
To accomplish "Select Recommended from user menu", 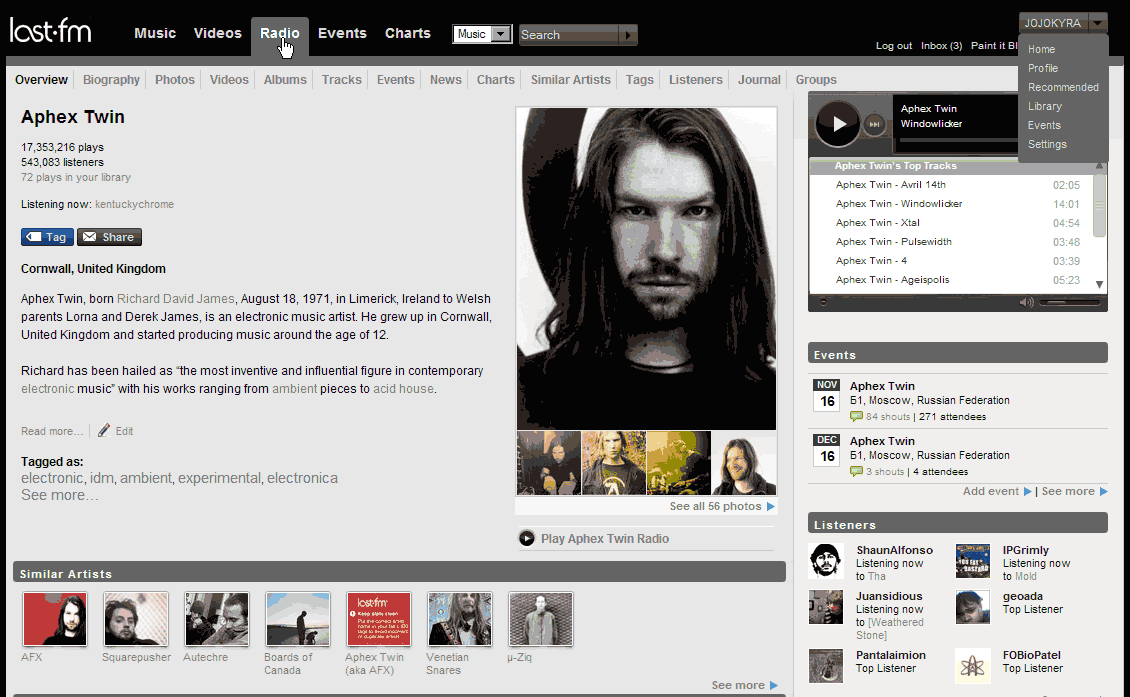I will tap(1063, 87).
